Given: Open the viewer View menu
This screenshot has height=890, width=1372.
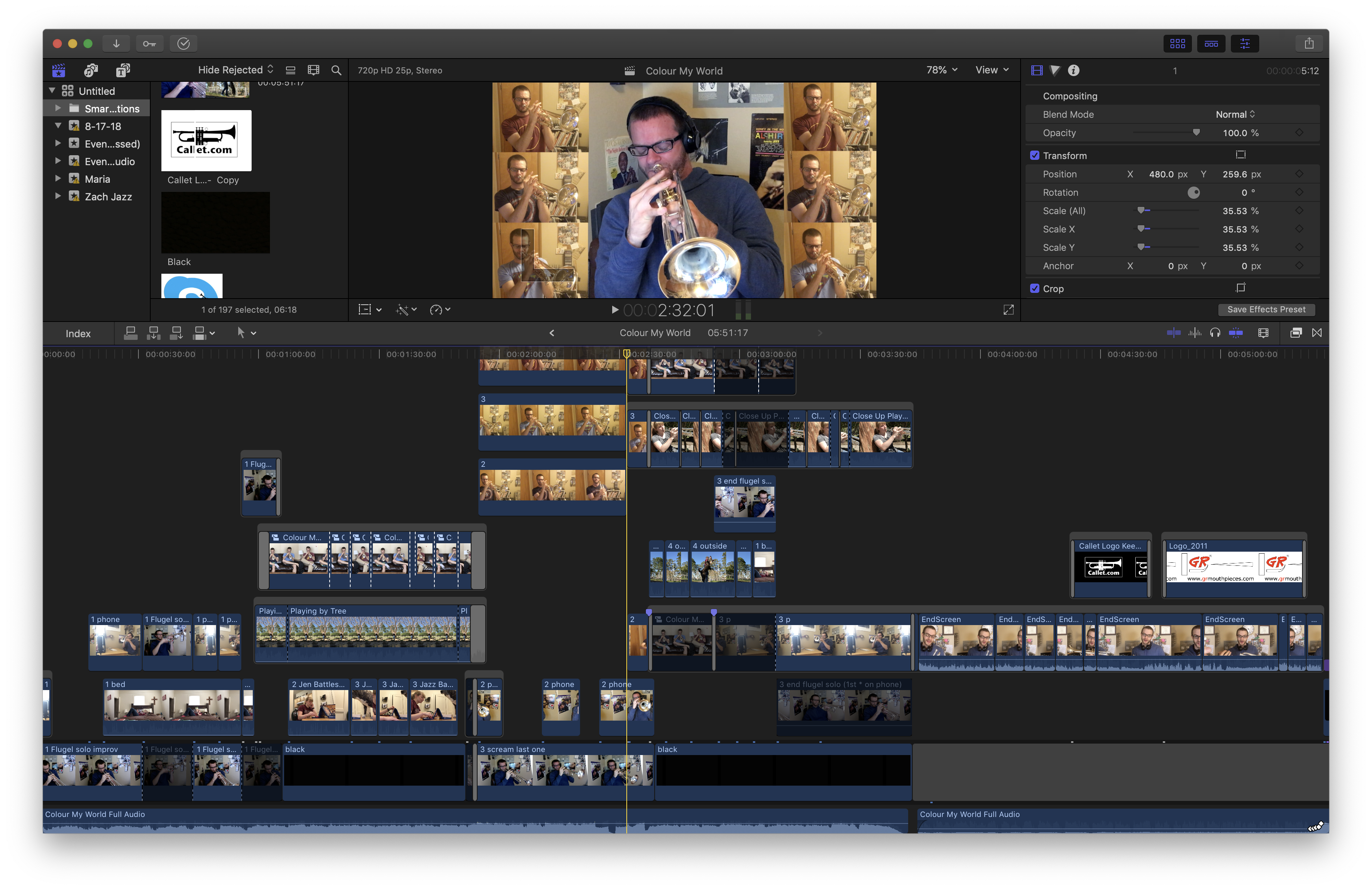Looking at the screenshot, I should coord(992,70).
